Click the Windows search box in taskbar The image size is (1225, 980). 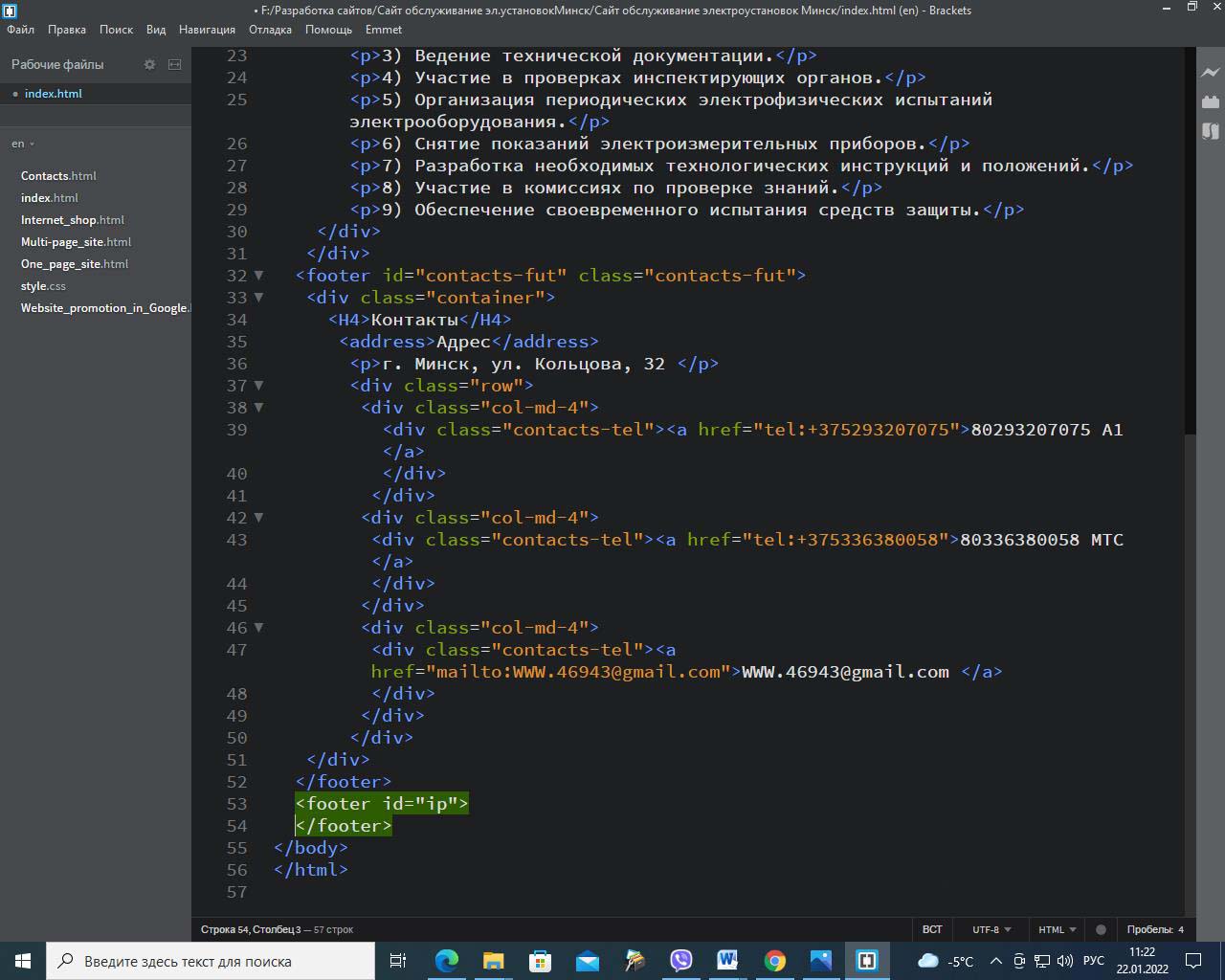211,961
